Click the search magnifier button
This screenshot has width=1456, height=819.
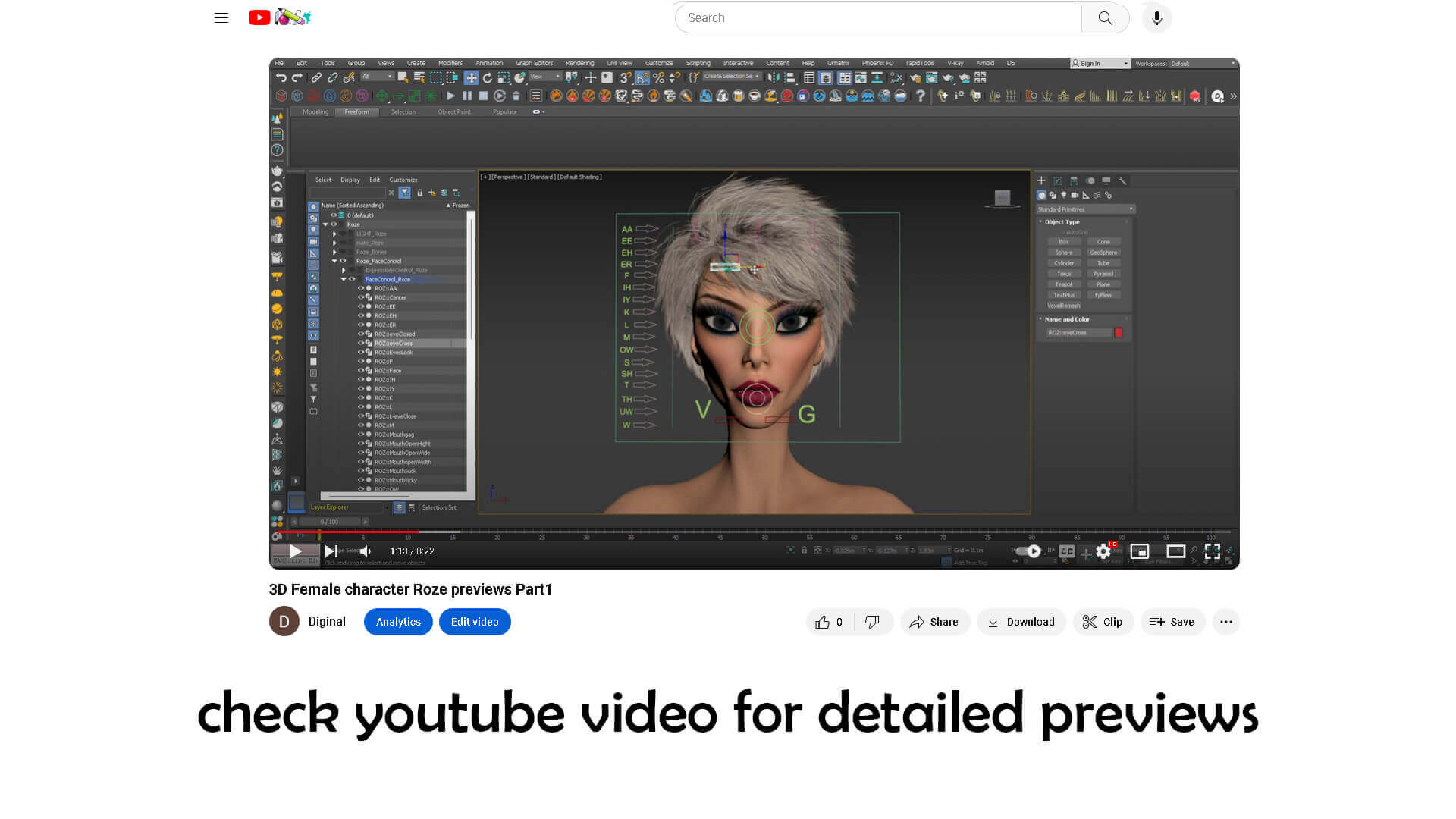click(x=1105, y=18)
